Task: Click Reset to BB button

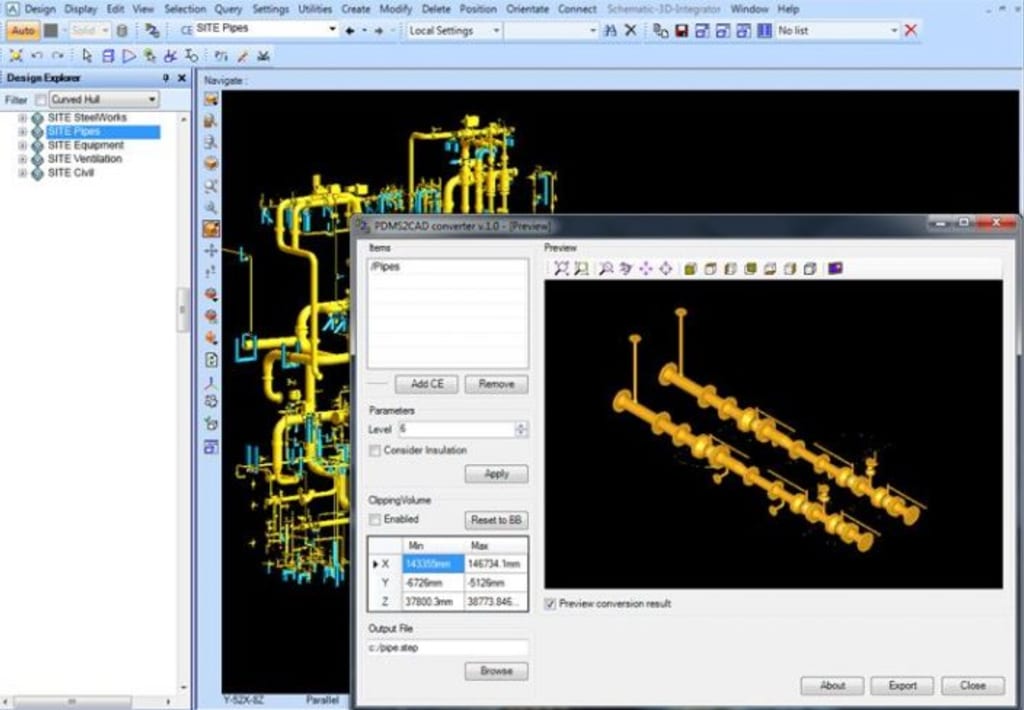Action: [496, 520]
